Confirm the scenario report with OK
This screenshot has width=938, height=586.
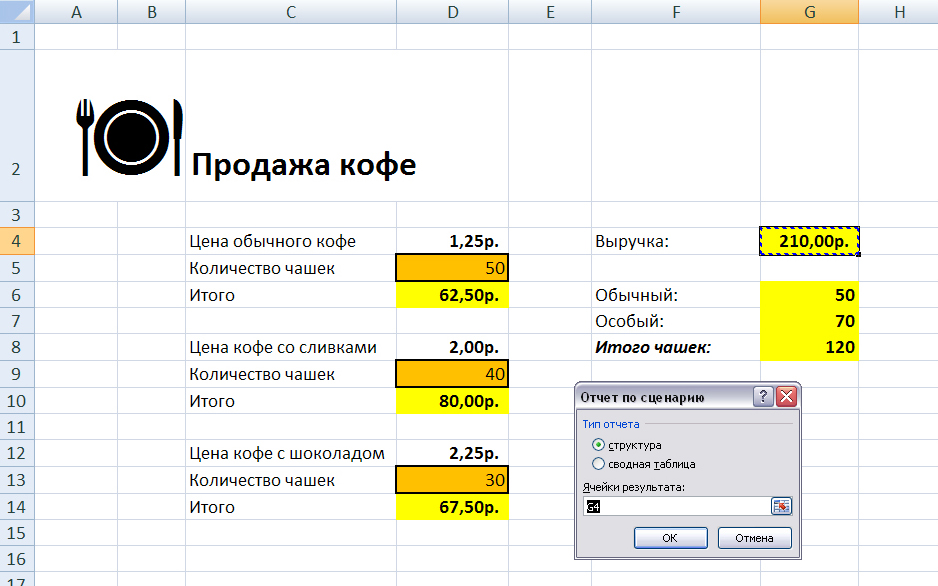click(671, 538)
